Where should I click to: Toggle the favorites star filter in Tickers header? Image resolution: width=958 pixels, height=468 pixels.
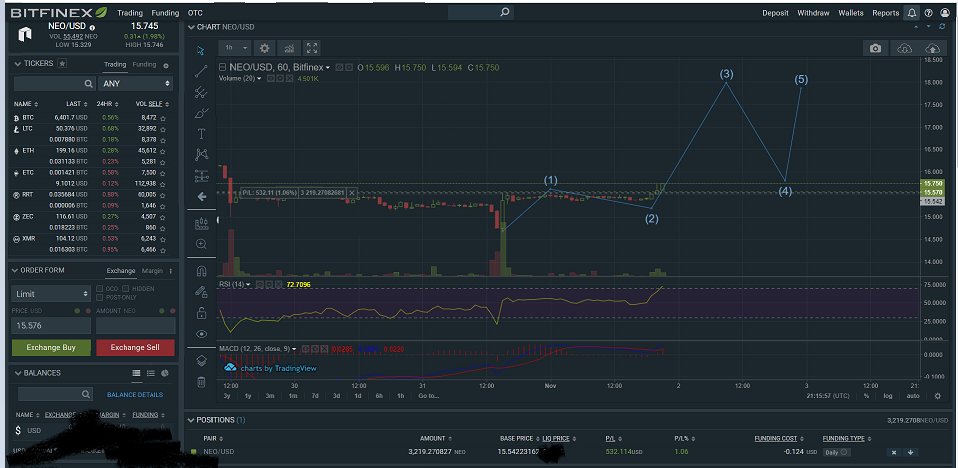click(62, 63)
